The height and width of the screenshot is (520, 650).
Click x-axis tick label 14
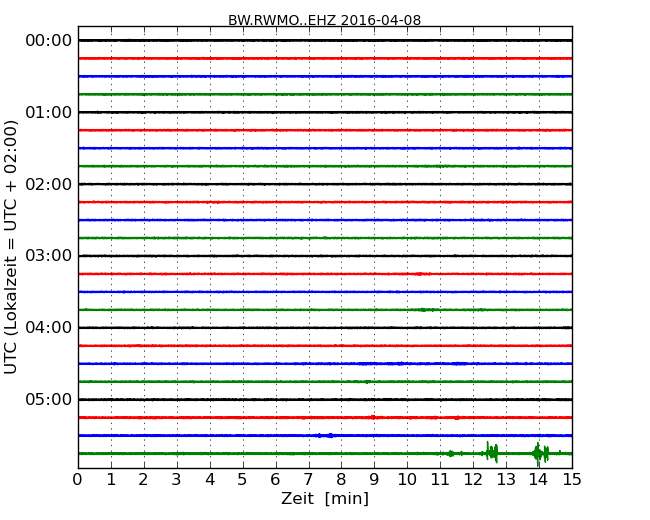coord(539,479)
